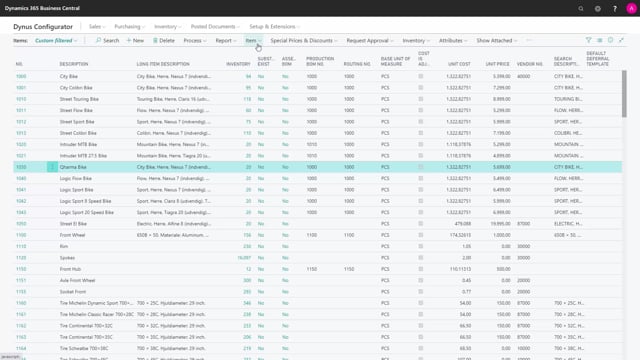Click Assembly BOM value for Street Colibri Bike
The height and width of the screenshot is (360, 640).
[x=285, y=133]
